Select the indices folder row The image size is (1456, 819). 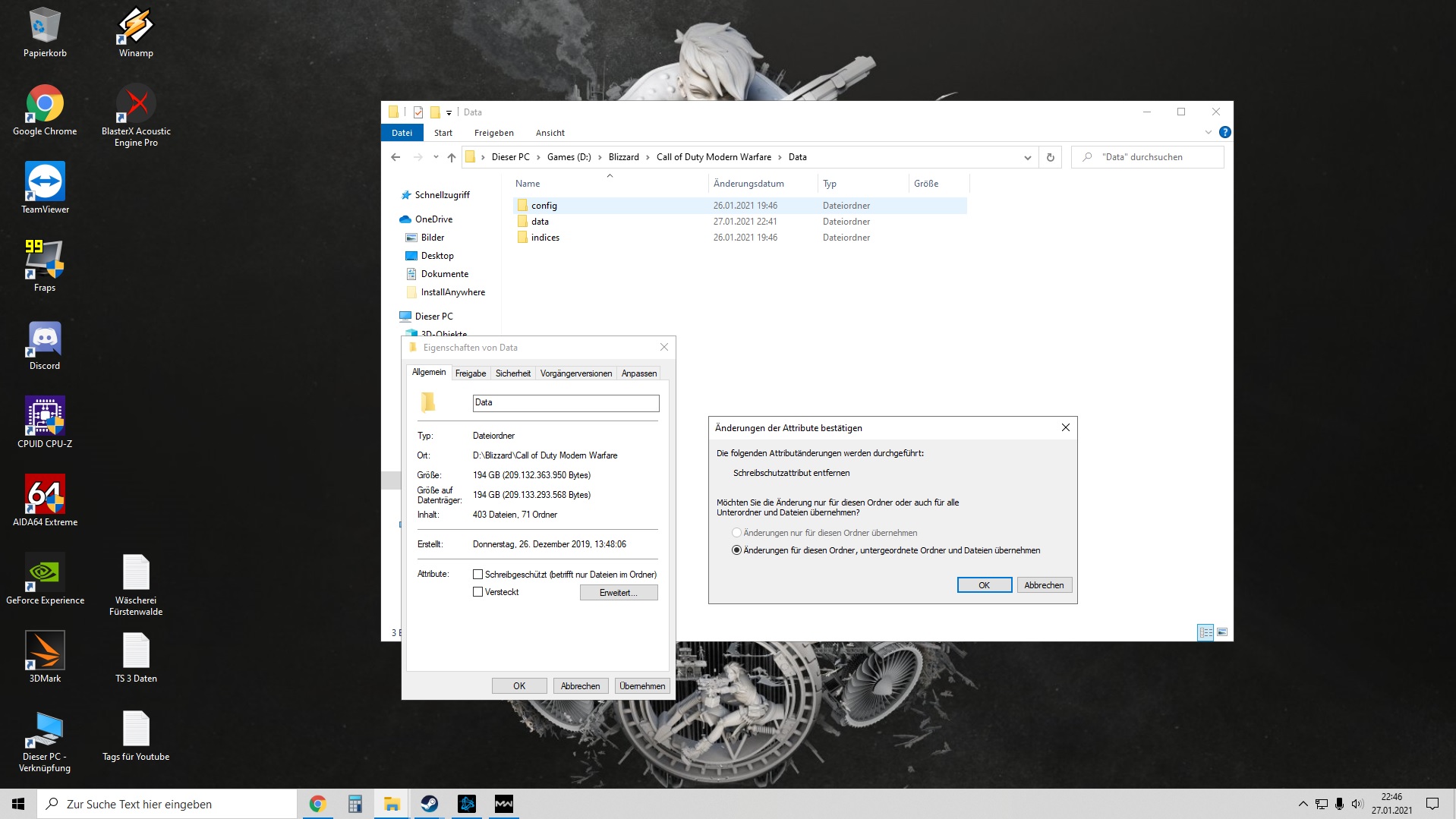click(740, 238)
